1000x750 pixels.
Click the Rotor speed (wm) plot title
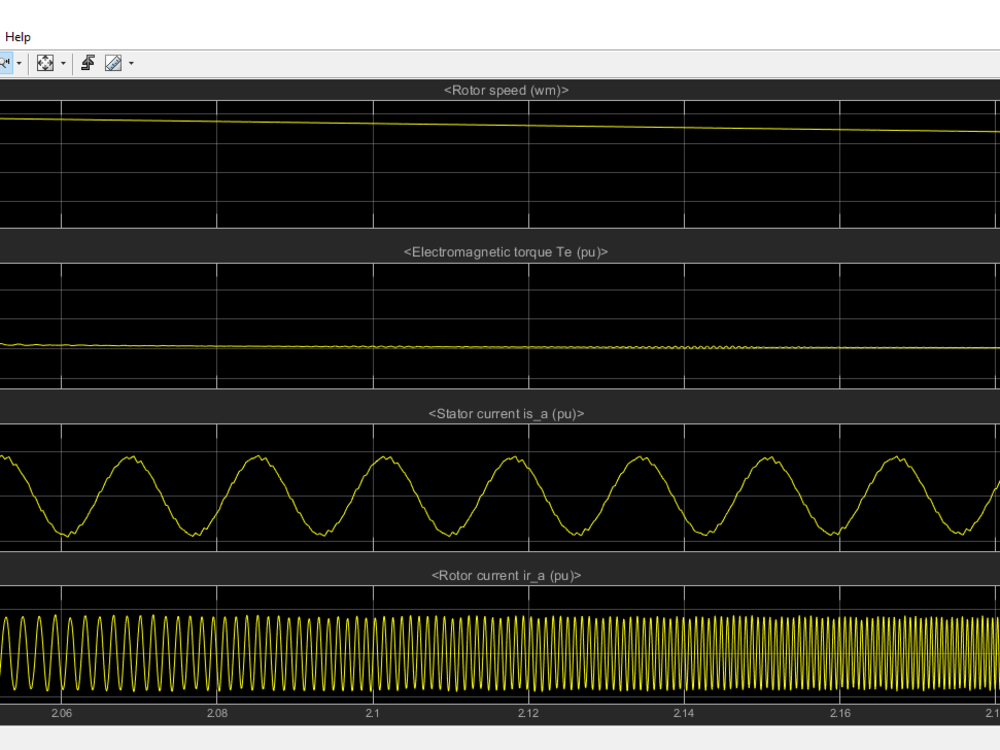506,90
